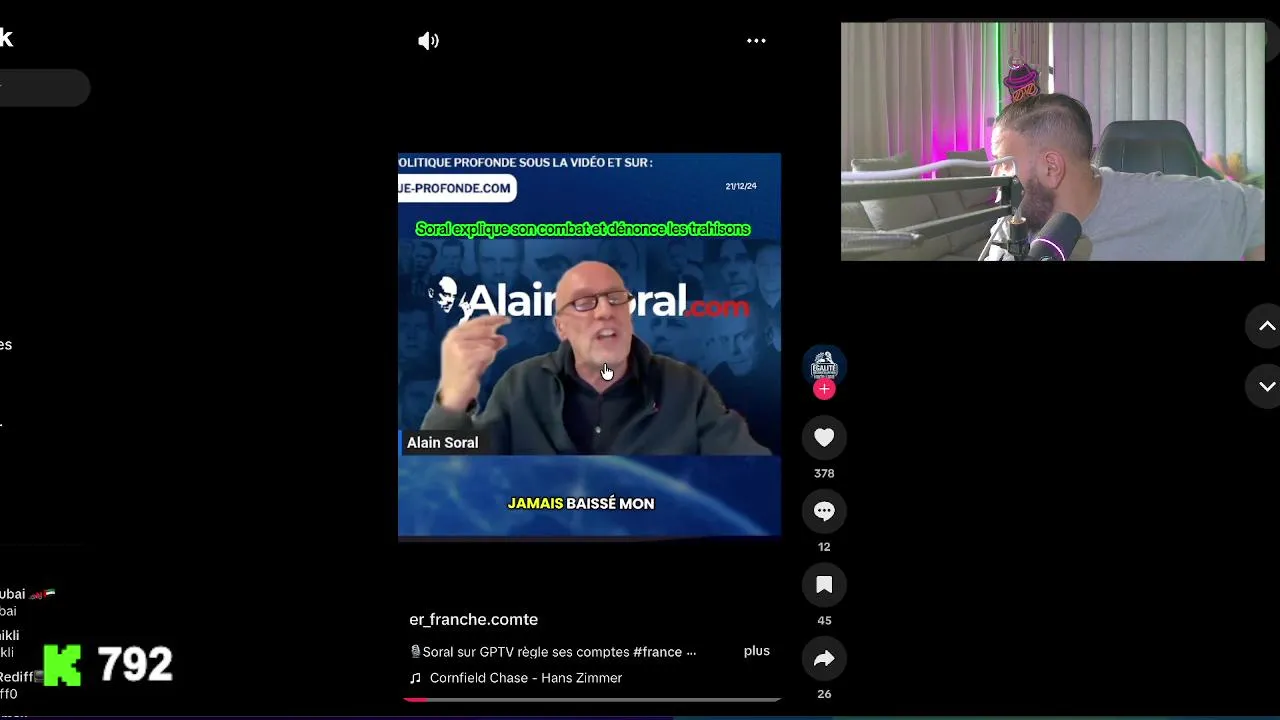
Task: Open the 'Cornfield Chase - Hans Zimmer' sound link
Action: (526, 678)
